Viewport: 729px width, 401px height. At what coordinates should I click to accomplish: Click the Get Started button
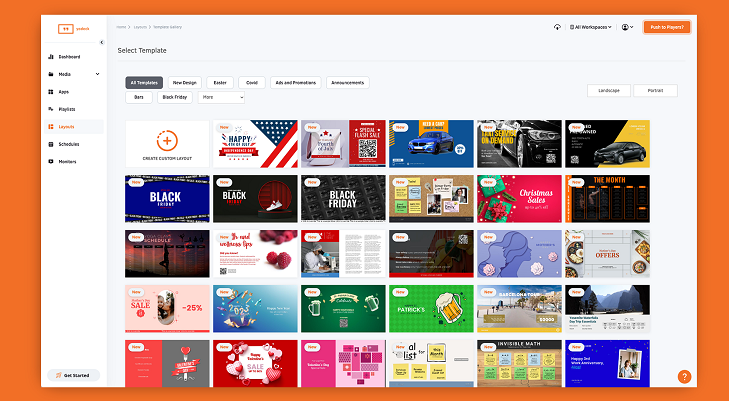pos(73,375)
